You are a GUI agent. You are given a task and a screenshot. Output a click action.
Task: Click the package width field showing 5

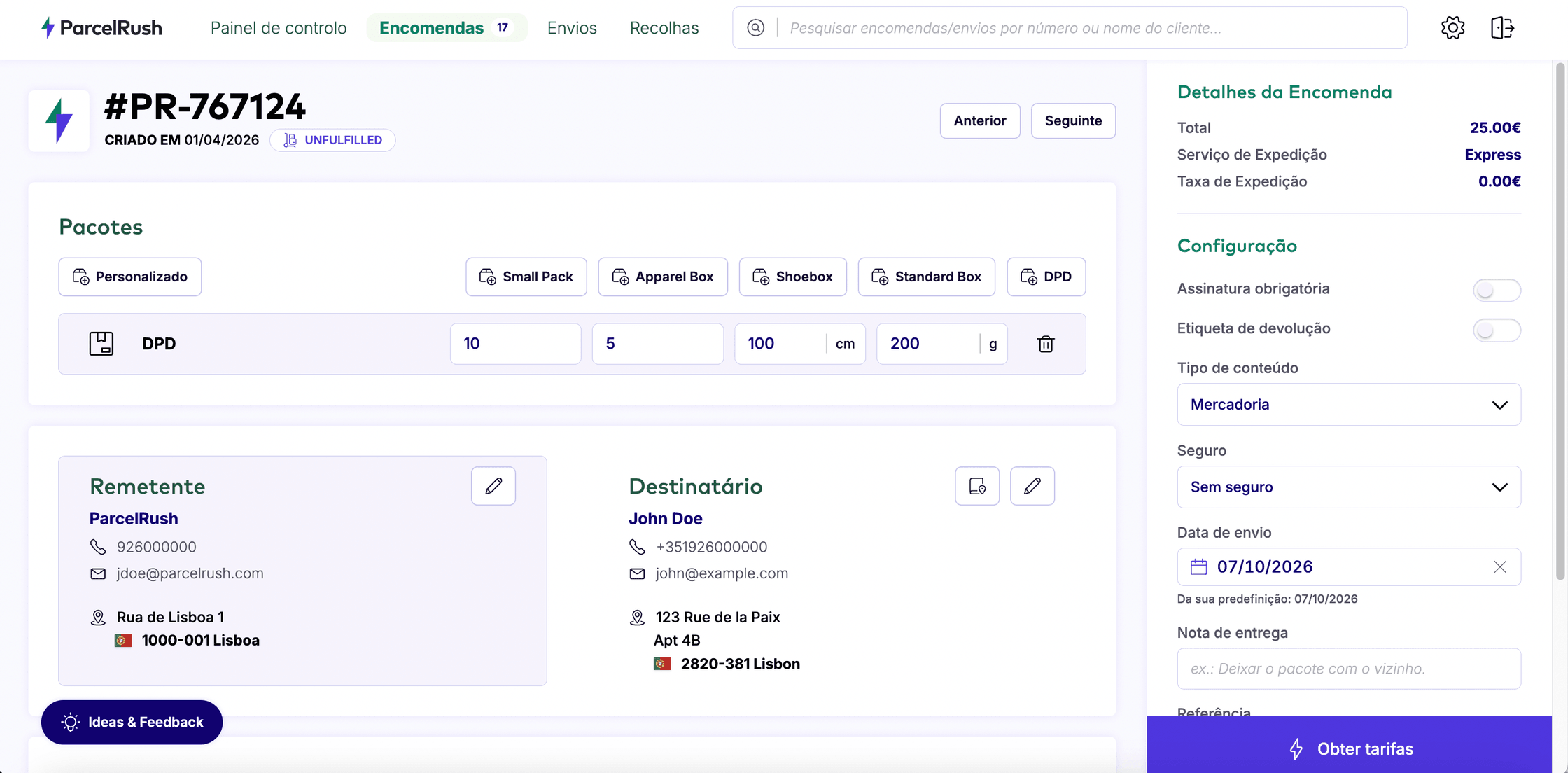click(x=658, y=344)
